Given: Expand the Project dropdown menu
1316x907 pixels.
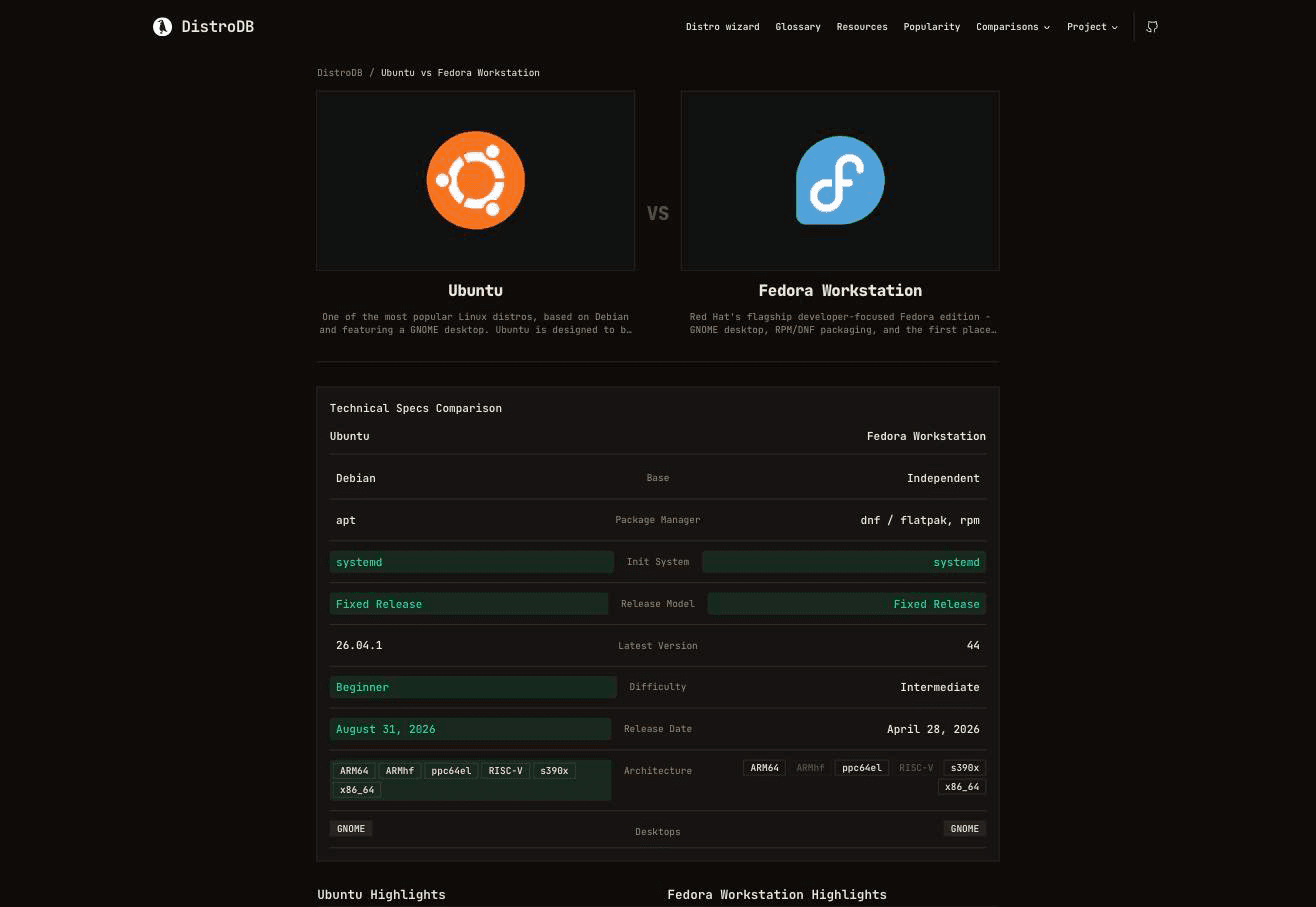Looking at the screenshot, I should coord(1092,27).
